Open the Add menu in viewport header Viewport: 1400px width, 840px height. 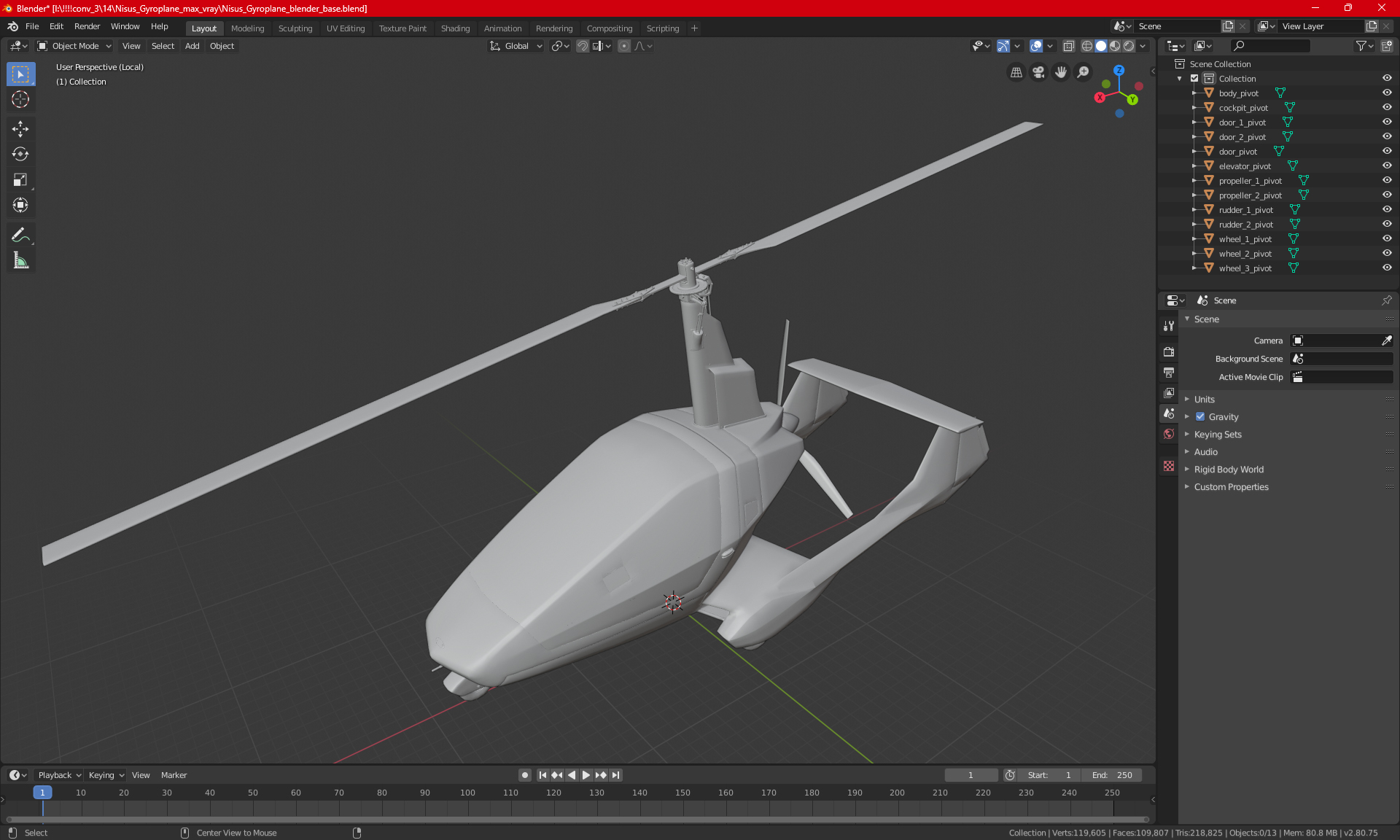pyautogui.click(x=192, y=46)
